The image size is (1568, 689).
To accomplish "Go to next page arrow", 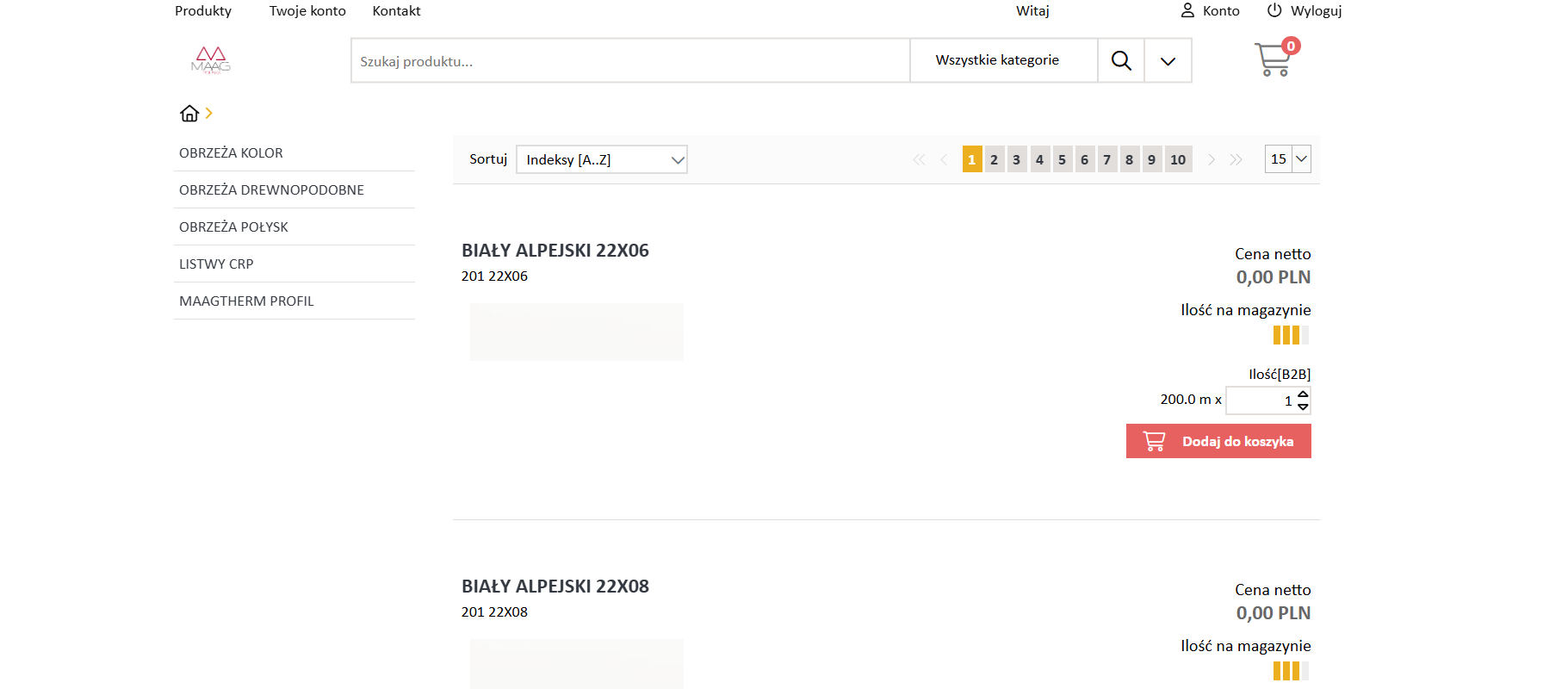I will tap(1212, 159).
